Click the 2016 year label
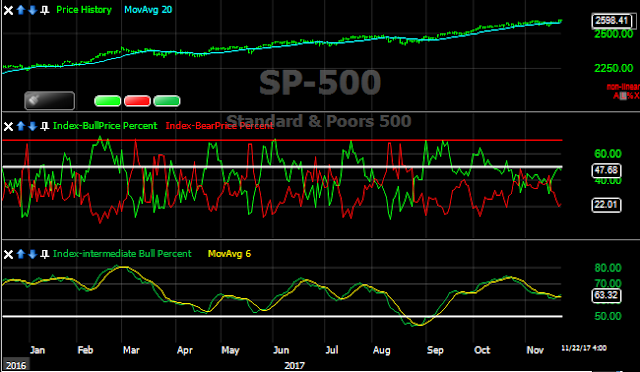This screenshot has height=372, width=640. click(x=16, y=365)
